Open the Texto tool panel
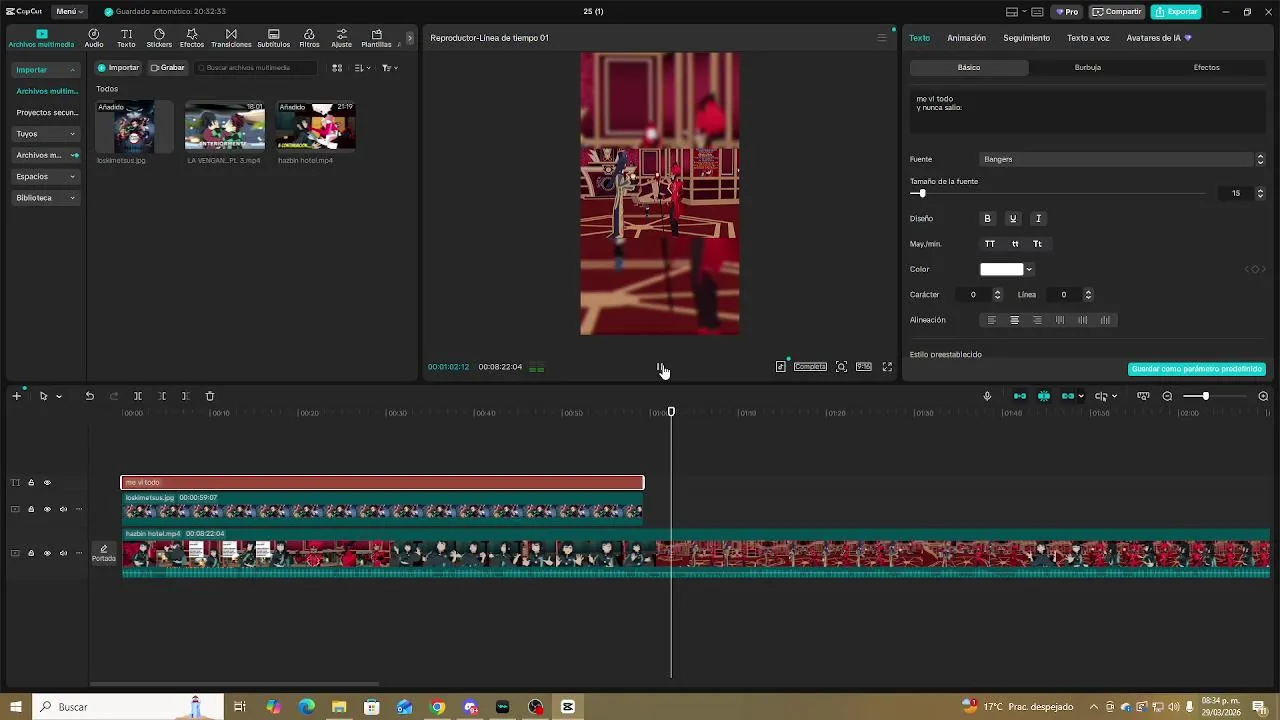1280x720 pixels. (x=126, y=38)
